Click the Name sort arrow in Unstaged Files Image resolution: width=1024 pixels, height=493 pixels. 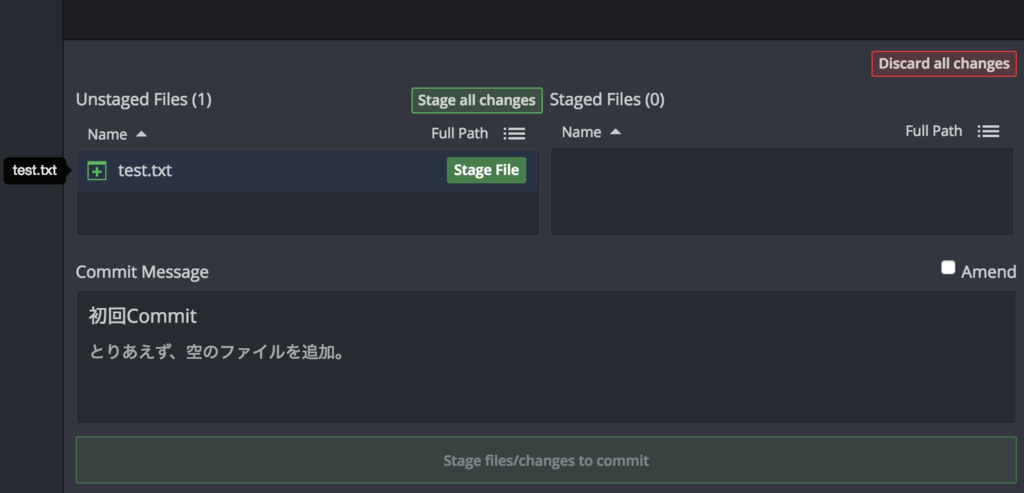[x=141, y=133]
